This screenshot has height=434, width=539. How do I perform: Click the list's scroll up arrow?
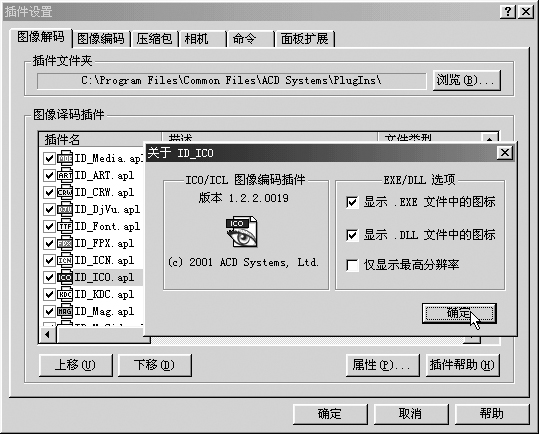click(490, 138)
